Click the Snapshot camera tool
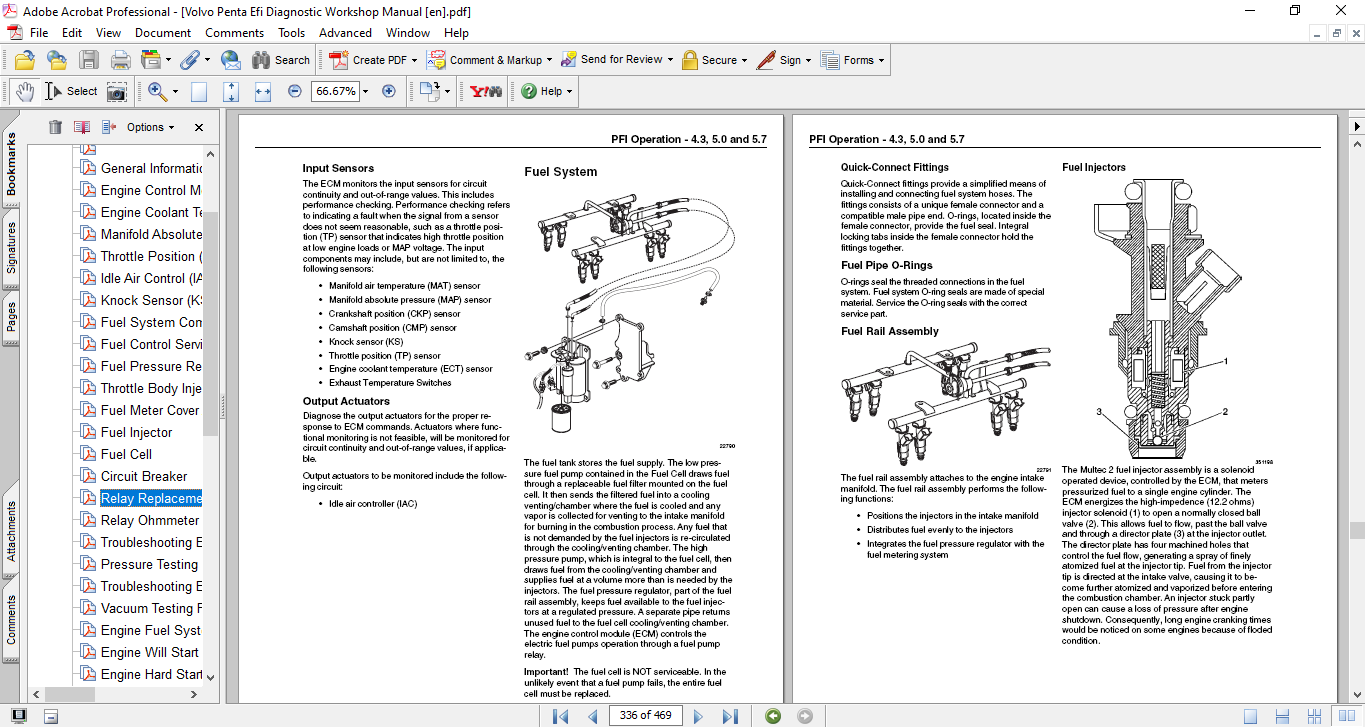1365x727 pixels. [x=117, y=91]
